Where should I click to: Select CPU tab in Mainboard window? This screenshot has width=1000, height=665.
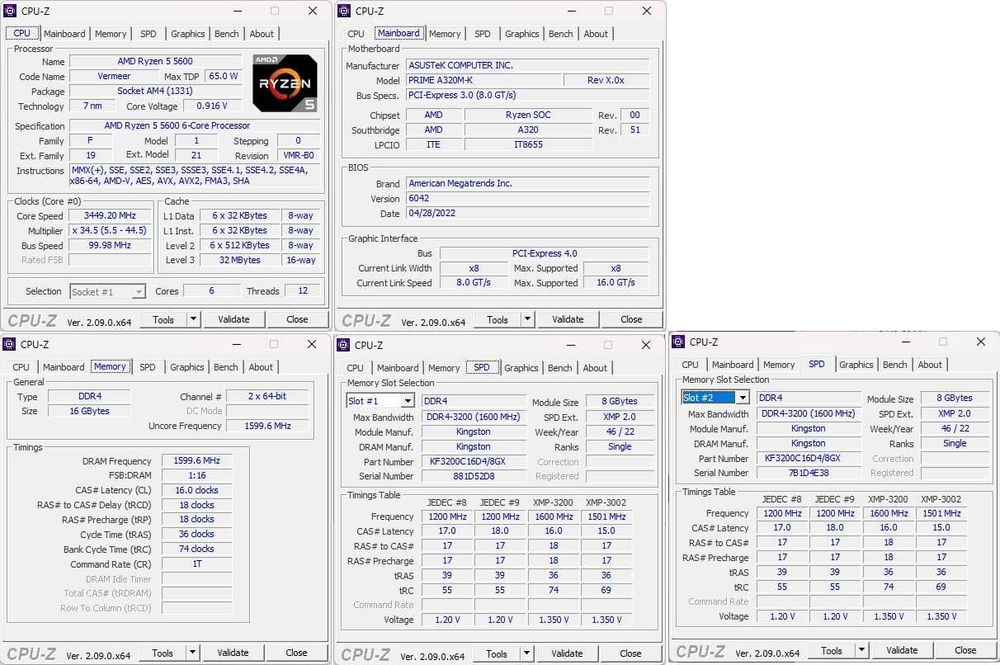(356, 34)
